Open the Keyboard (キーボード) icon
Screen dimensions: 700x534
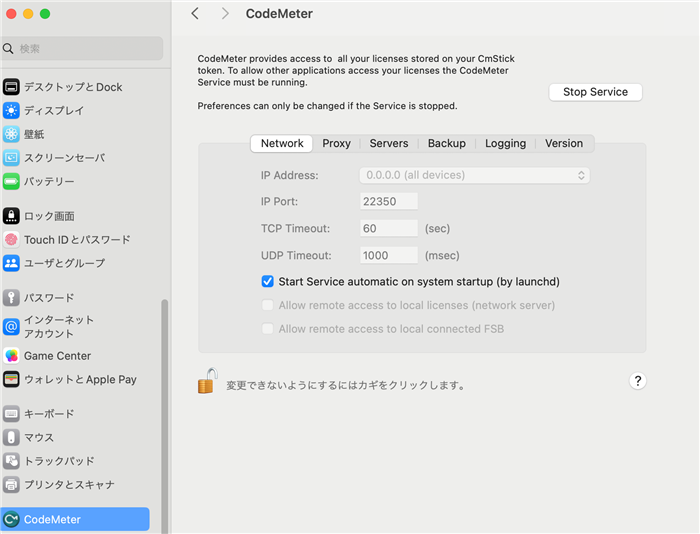click(11, 414)
